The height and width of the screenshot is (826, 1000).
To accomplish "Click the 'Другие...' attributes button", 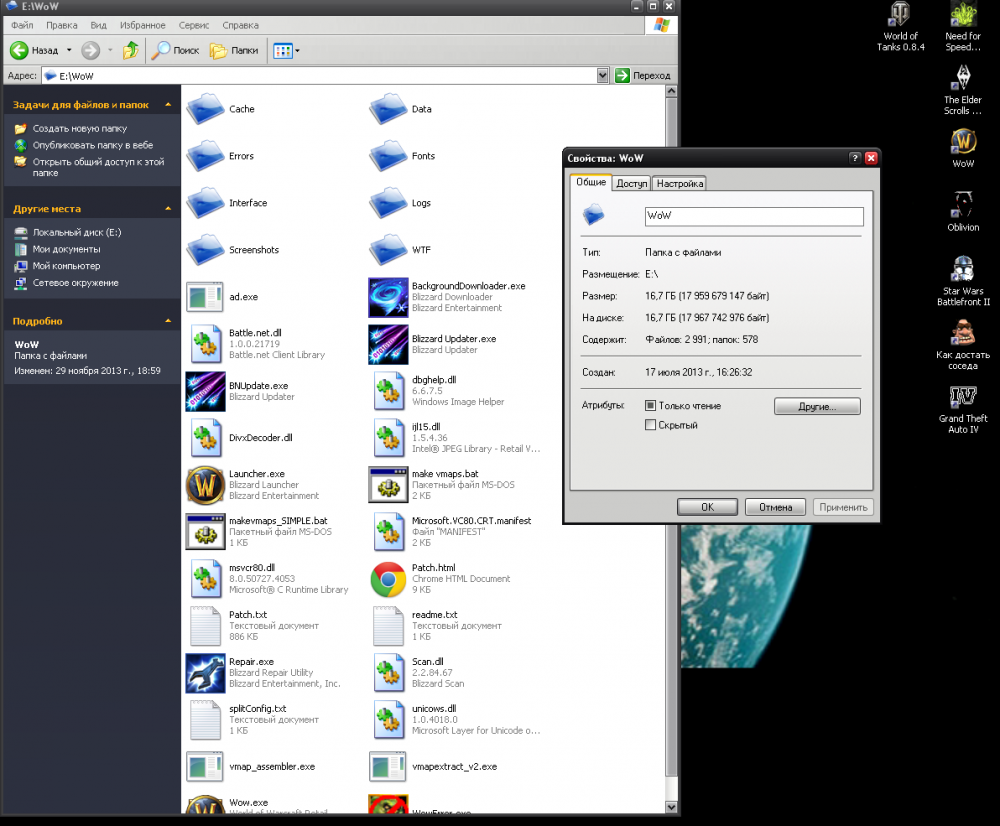I will [x=817, y=406].
